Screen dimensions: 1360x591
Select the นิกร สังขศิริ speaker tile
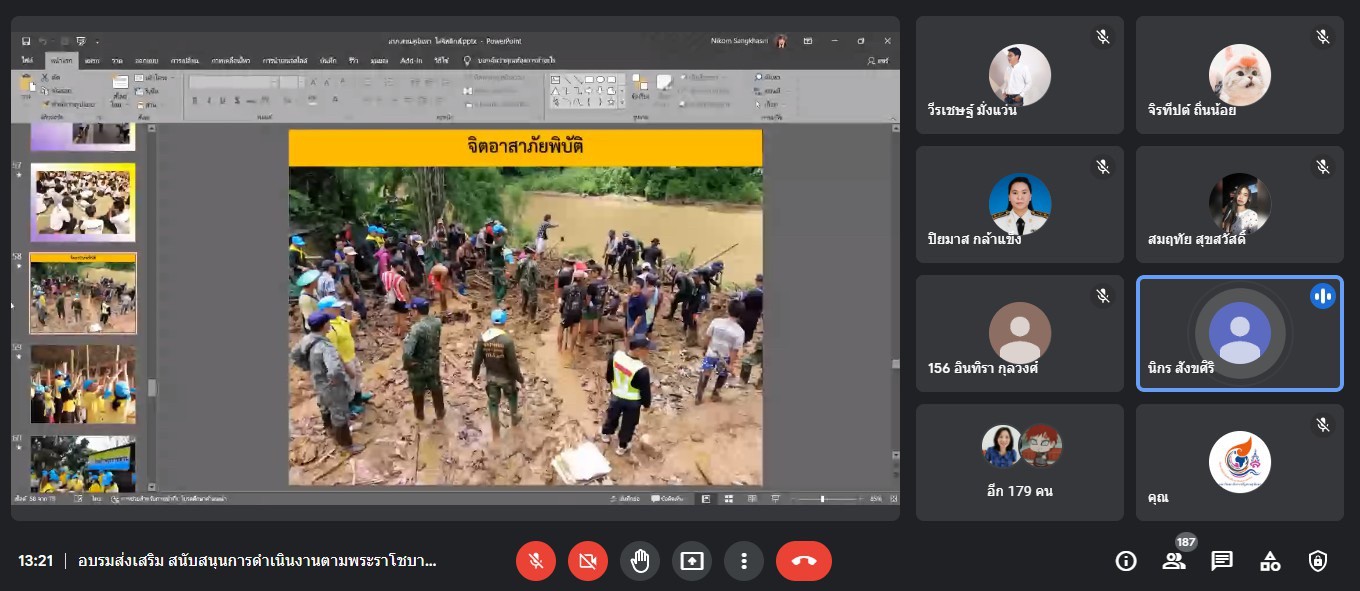point(1239,333)
